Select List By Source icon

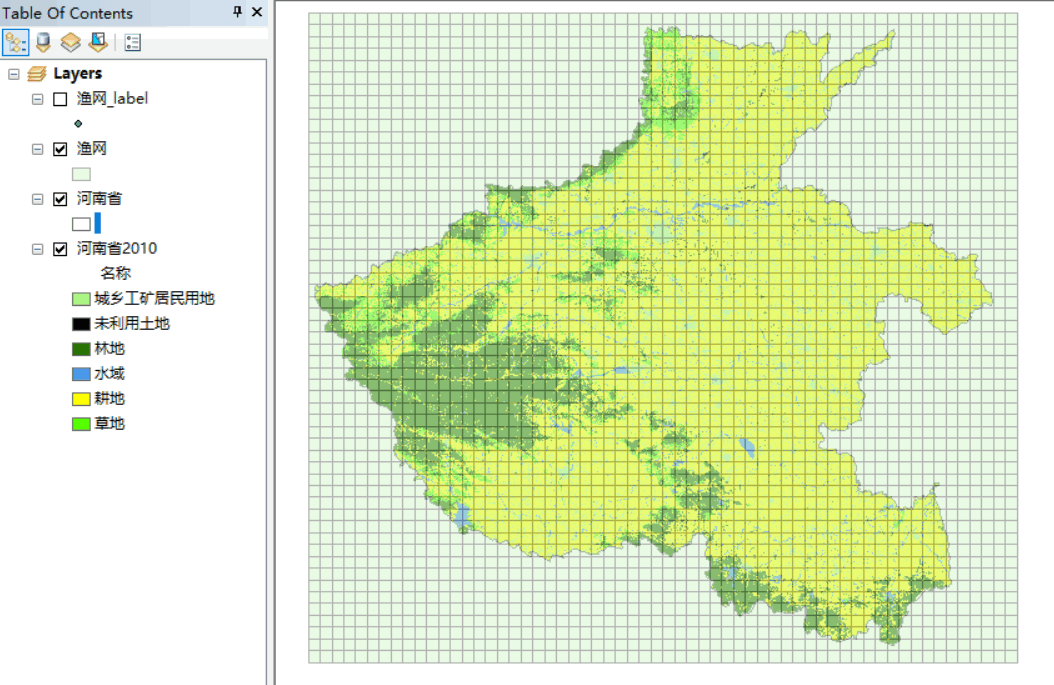[43, 43]
